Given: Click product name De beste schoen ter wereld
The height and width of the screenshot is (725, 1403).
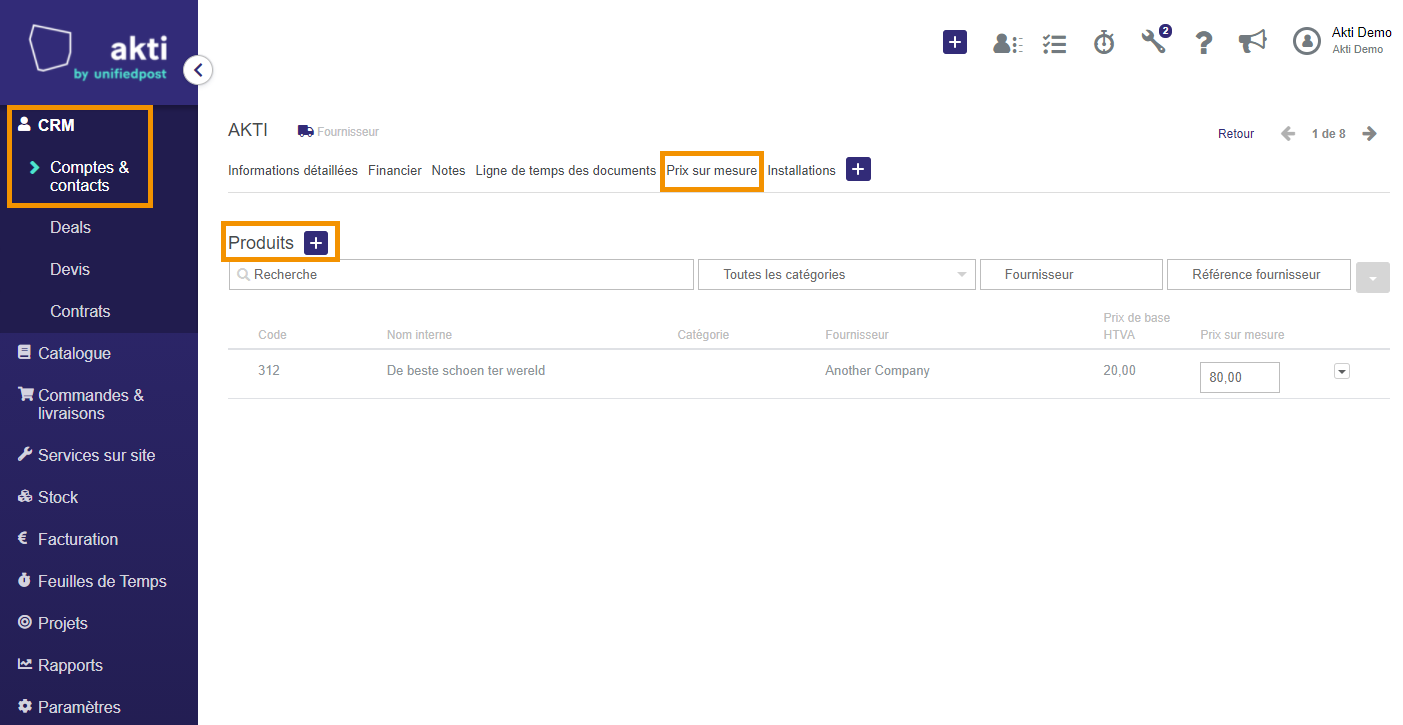Looking at the screenshot, I should point(466,370).
